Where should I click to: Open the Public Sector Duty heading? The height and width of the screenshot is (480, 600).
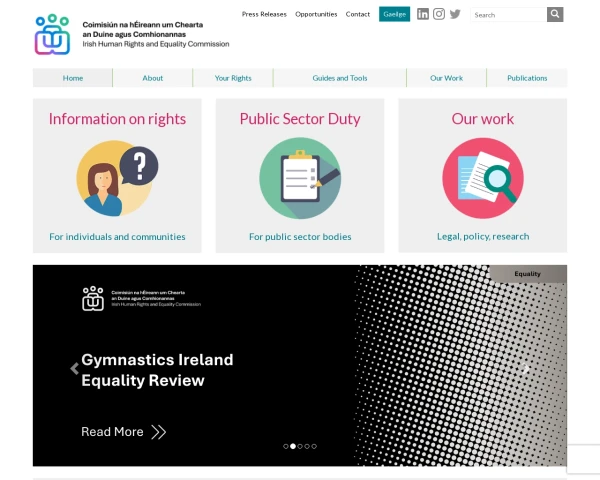click(300, 119)
